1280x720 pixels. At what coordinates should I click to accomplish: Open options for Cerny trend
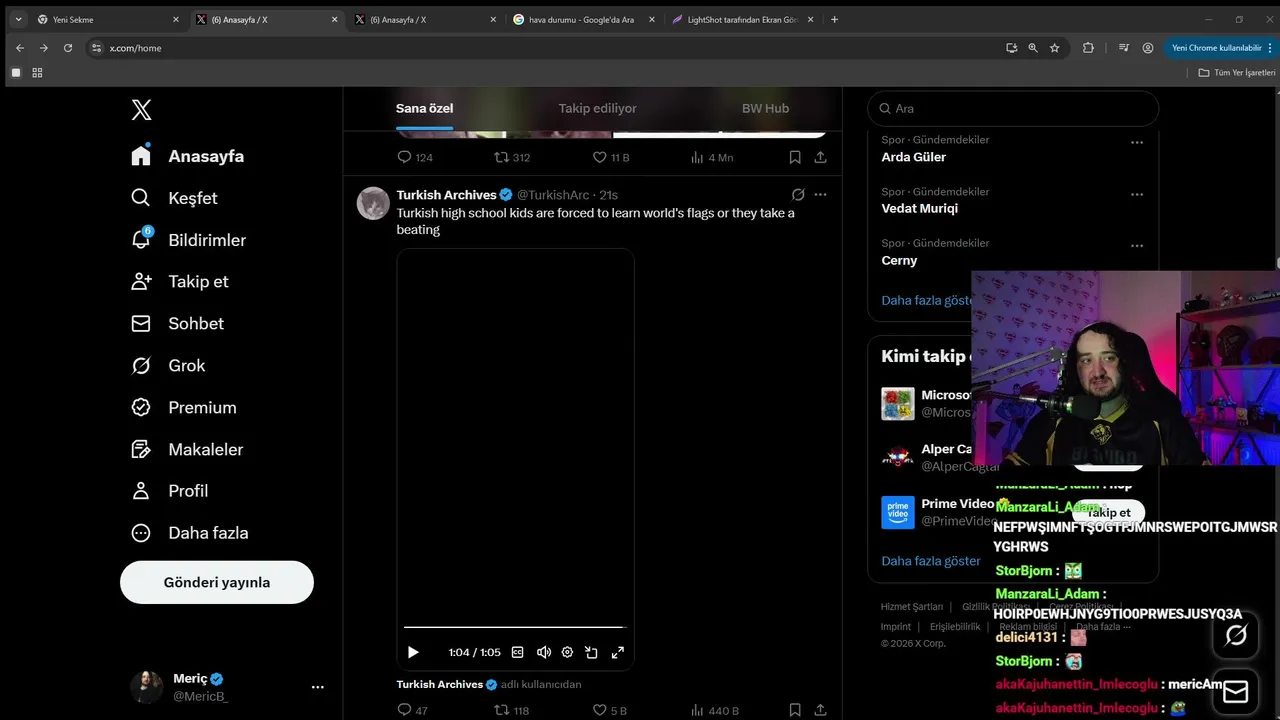tap(1137, 245)
